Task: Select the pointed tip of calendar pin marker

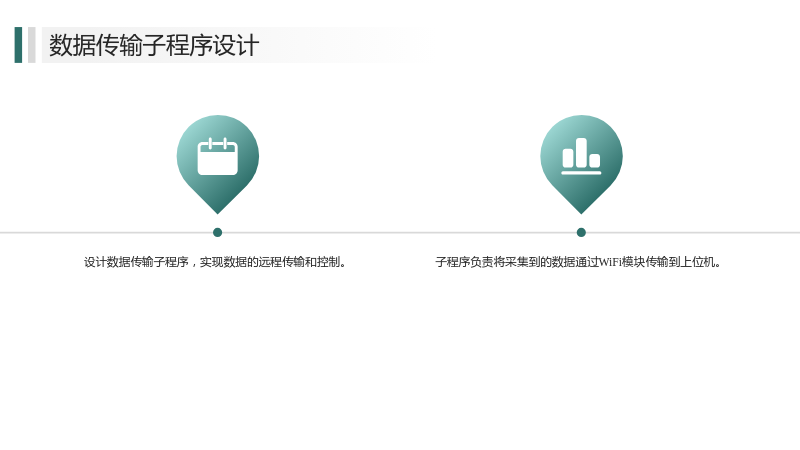Action: pyautogui.click(x=218, y=211)
